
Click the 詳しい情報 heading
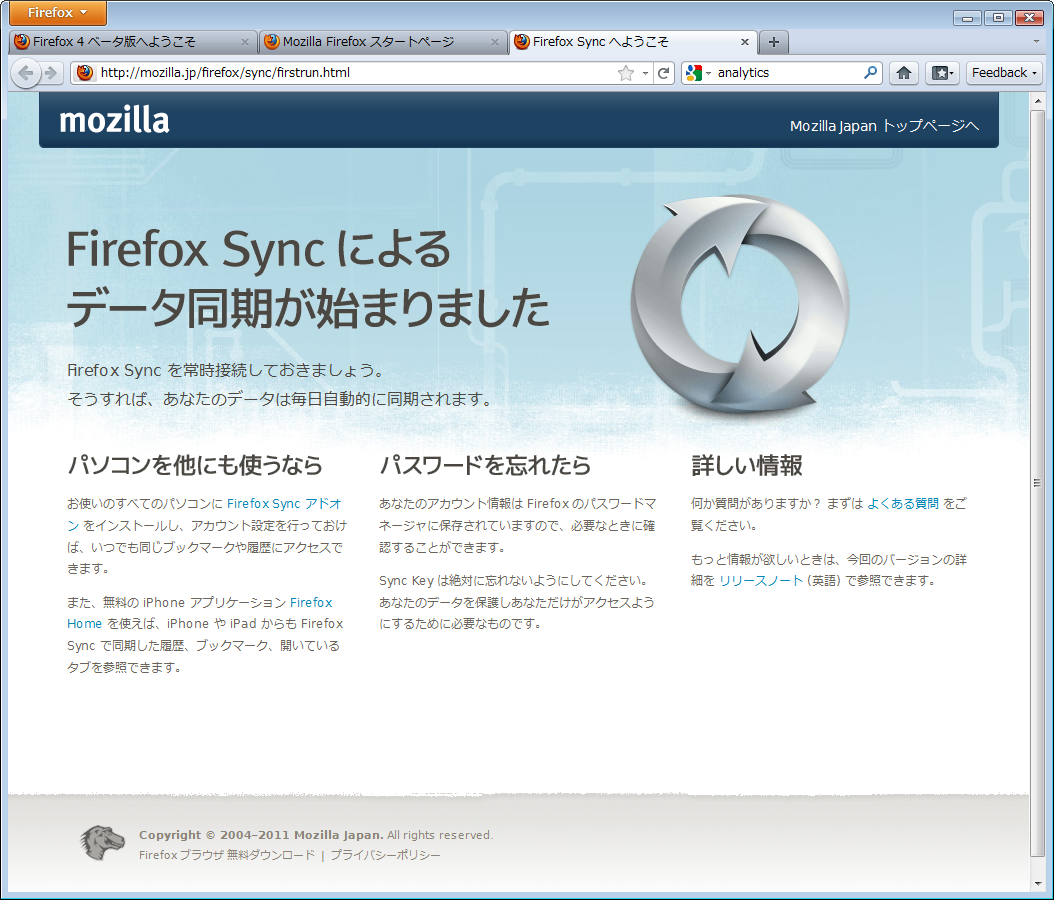pos(747,465)
